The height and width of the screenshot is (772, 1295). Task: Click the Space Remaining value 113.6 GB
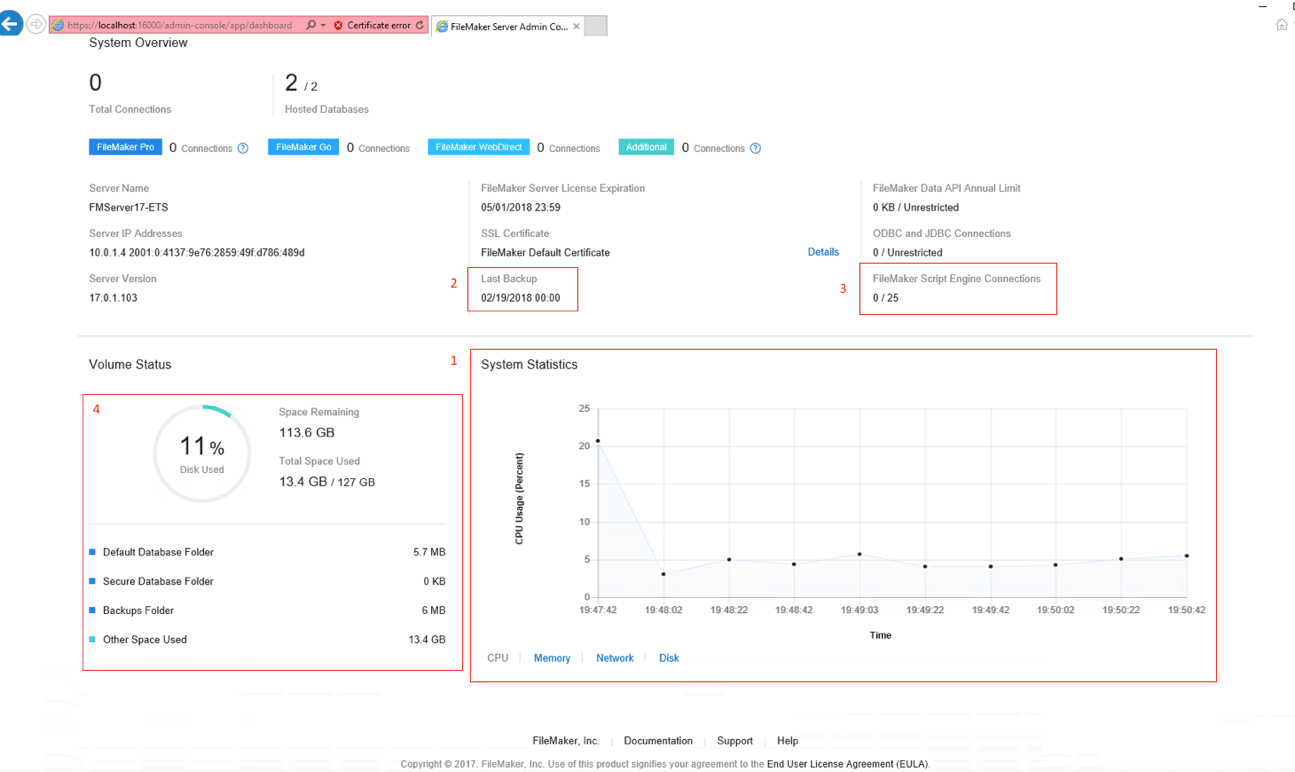(x=307, y=433)
